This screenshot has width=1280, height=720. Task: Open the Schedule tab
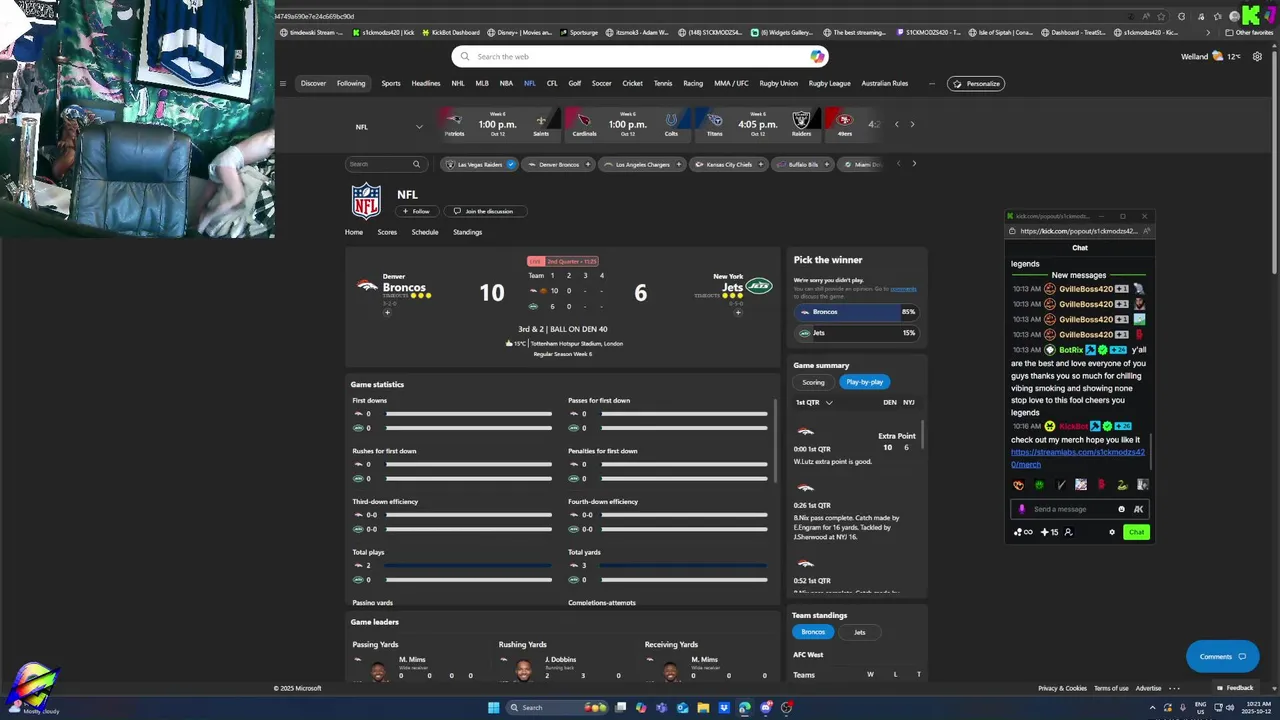click(x=425, y=232)
